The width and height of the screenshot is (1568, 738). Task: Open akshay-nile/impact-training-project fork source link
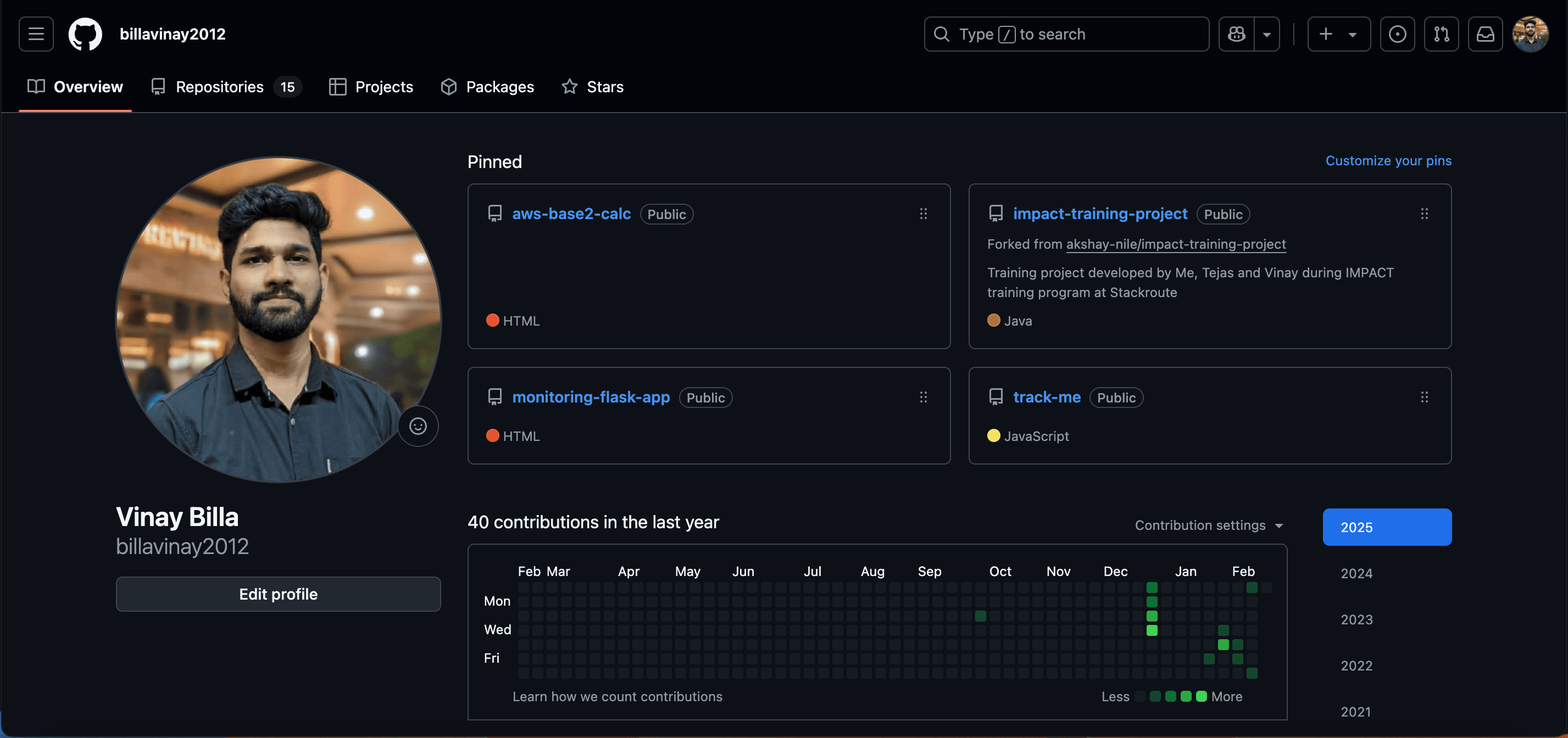click(1175, 244)
